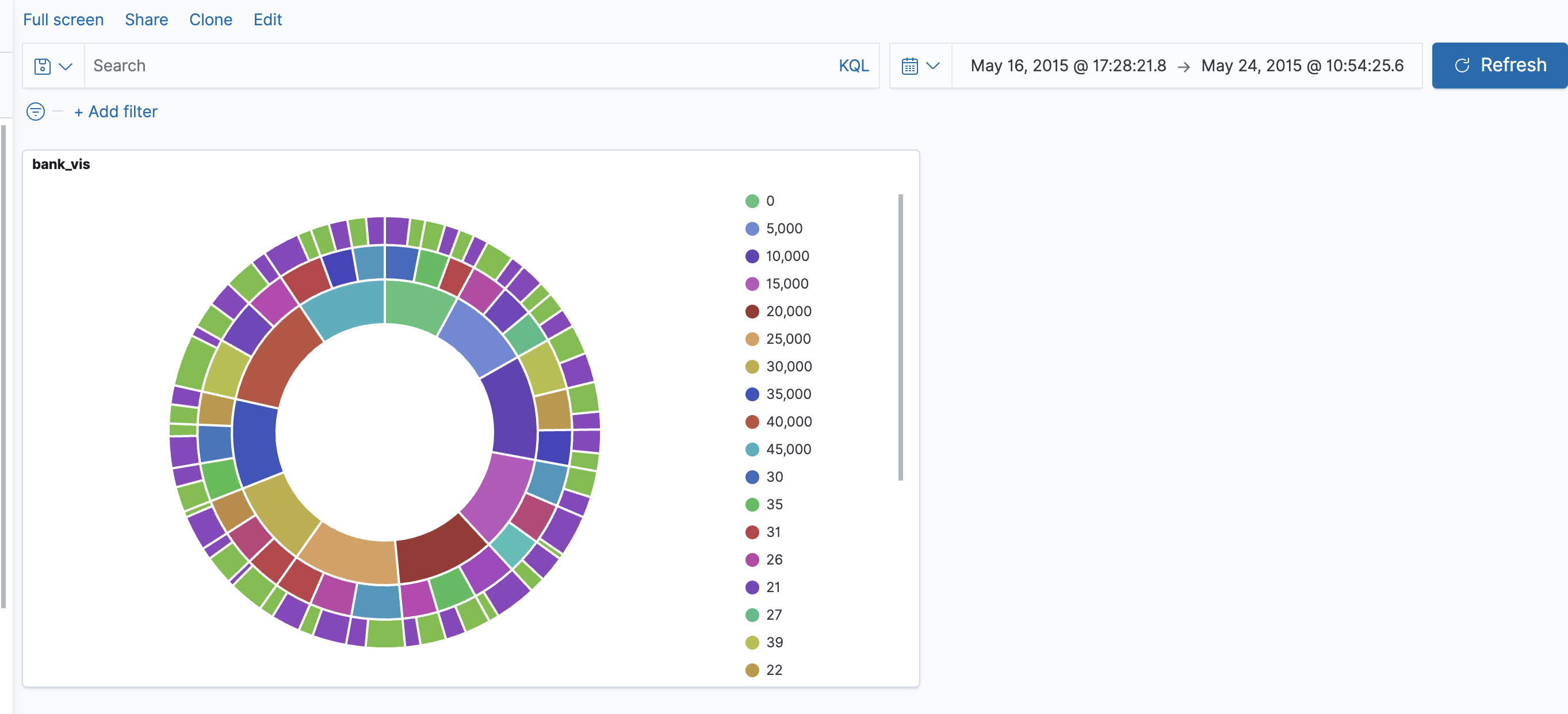Viewport: 1568px width, 714px height.
Task: Click legend color dot for 15,000
Action: click(x=752, y=283)
